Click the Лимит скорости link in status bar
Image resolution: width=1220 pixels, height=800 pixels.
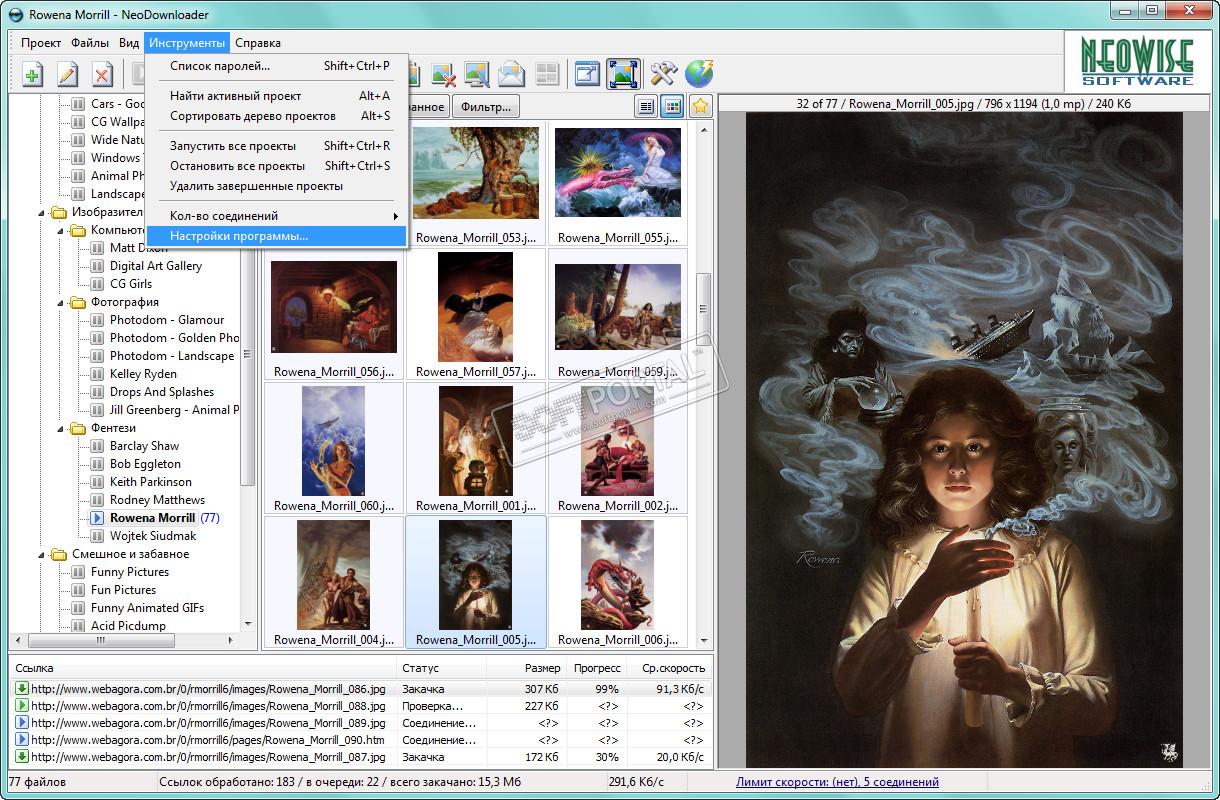[x=837, y=782]
